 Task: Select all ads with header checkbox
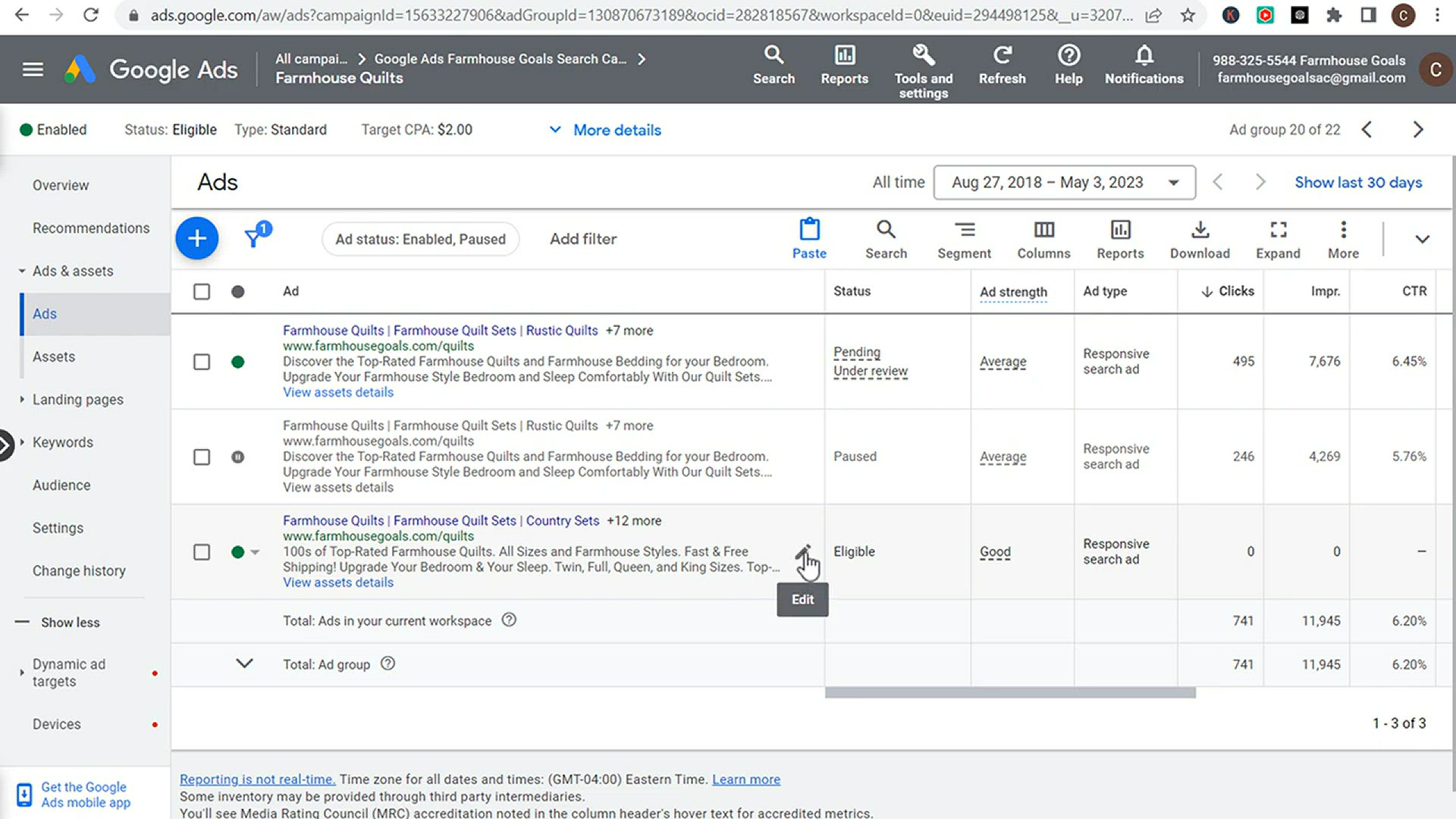[202, 292]
